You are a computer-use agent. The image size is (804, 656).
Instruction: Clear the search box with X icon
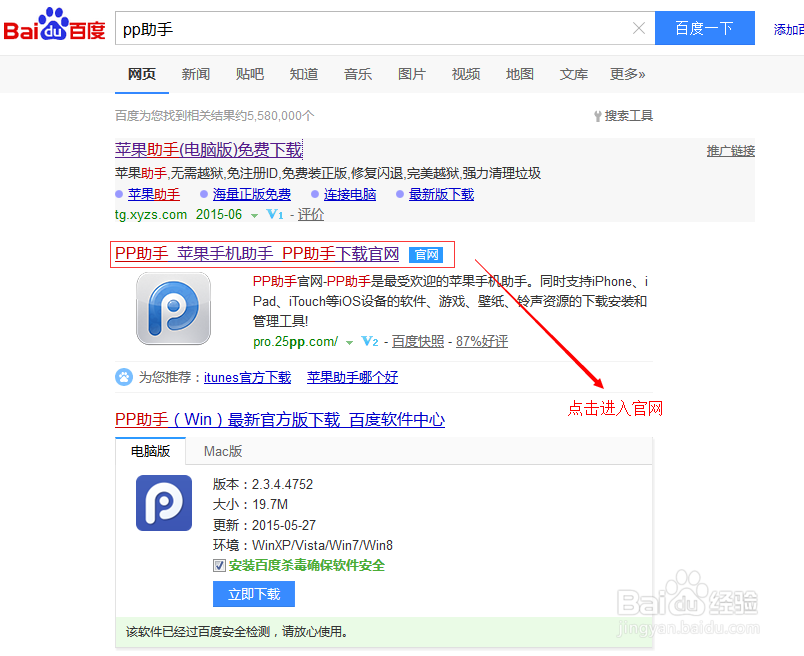click(x=638, y=28)
